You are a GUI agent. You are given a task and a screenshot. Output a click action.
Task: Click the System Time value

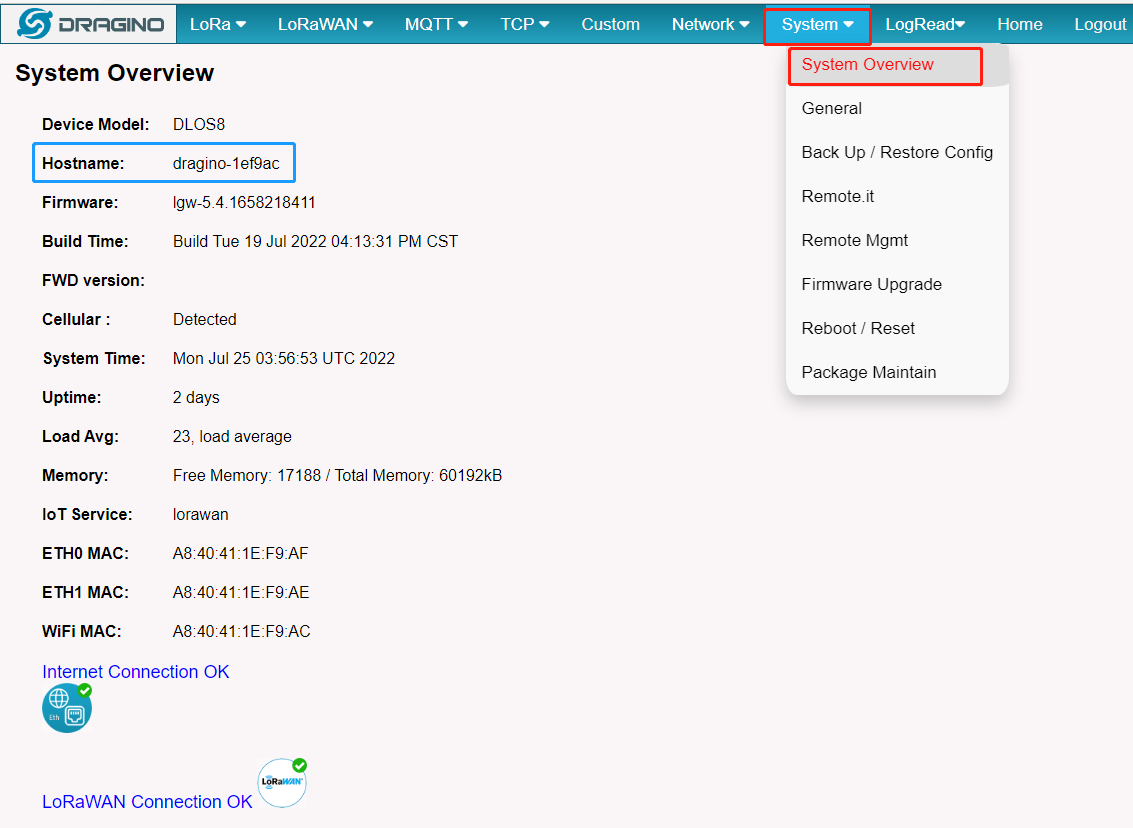[x=284, y=358]
